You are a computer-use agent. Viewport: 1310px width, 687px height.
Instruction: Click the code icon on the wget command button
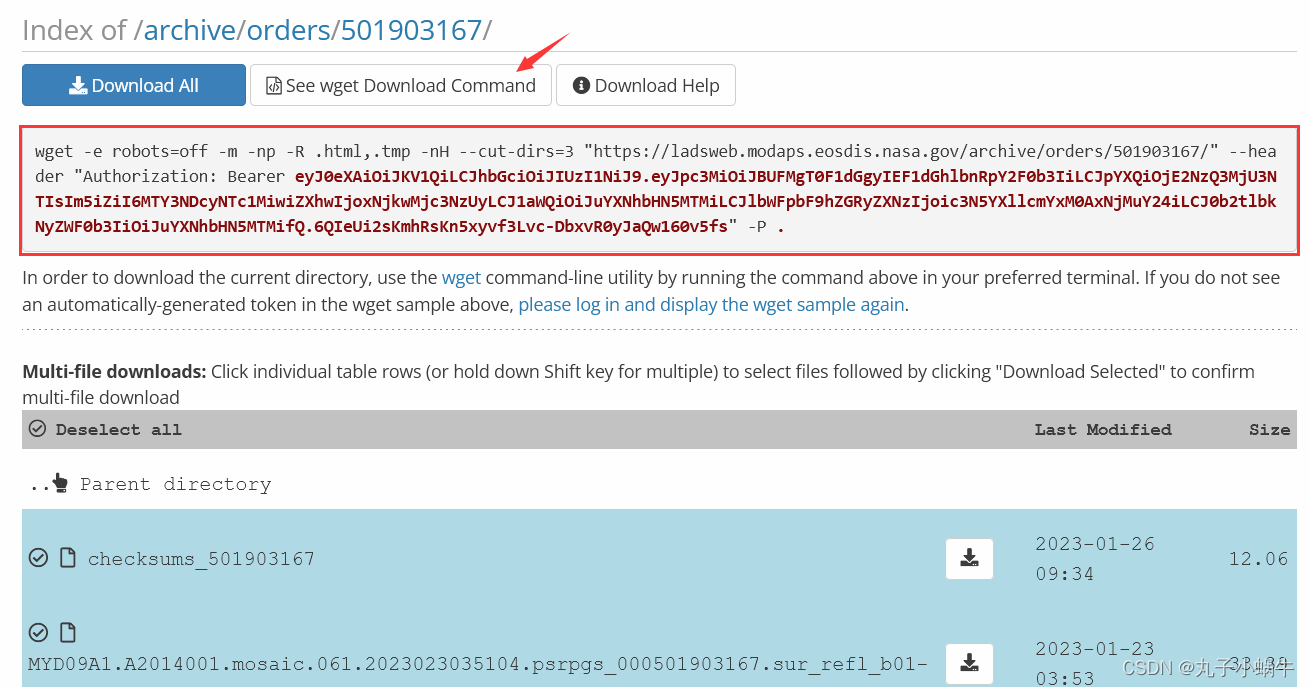click(274, 85)
